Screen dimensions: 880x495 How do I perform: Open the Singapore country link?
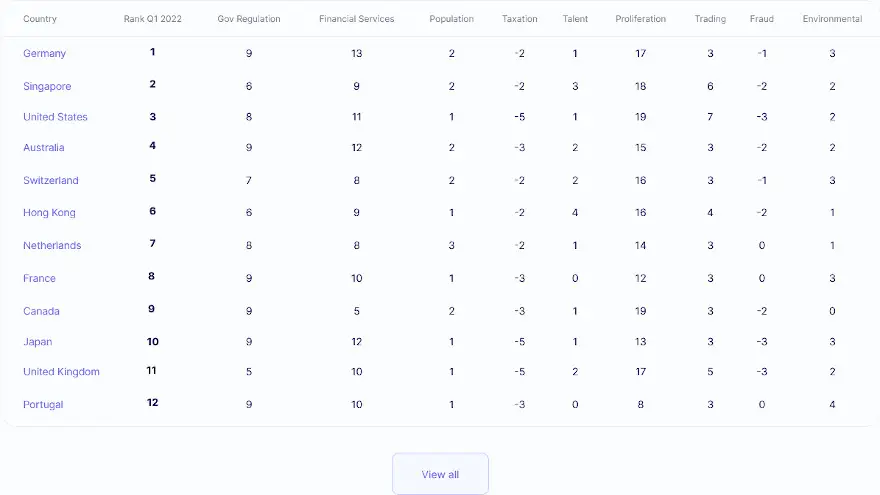click(47, 86)
